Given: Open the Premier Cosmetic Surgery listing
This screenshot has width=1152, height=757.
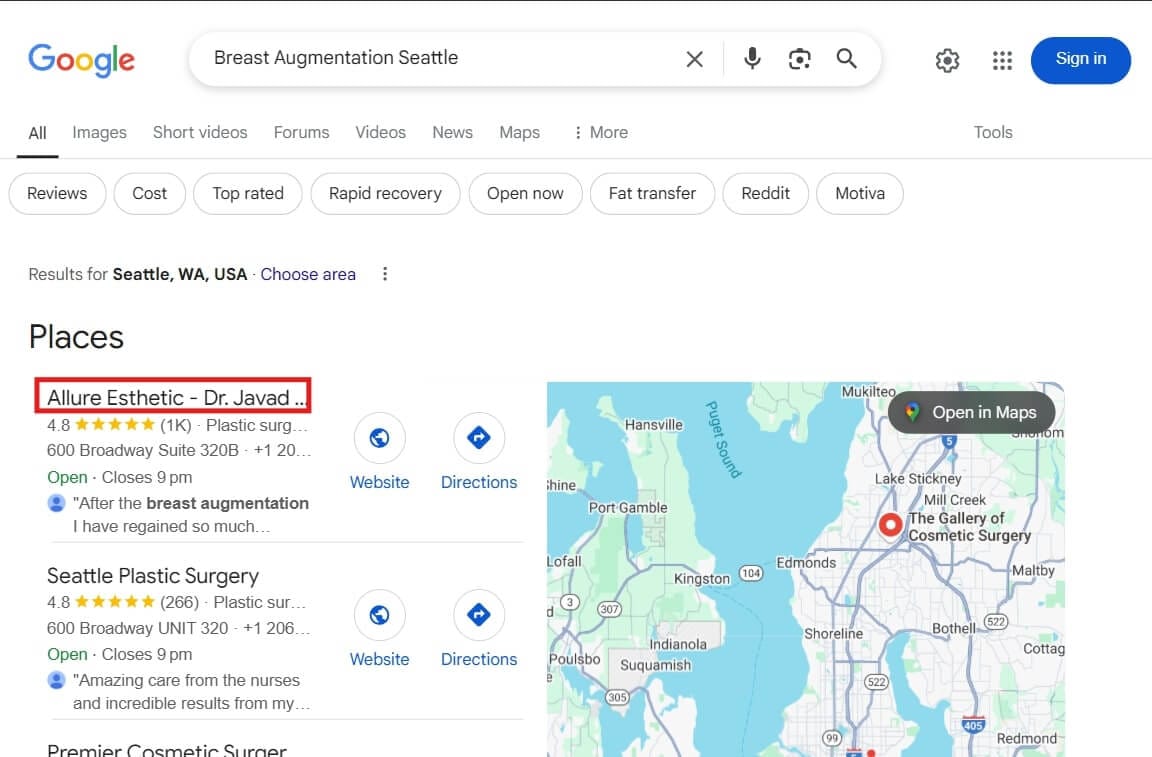Looking at the screenshot, I should tap(167, 750).
